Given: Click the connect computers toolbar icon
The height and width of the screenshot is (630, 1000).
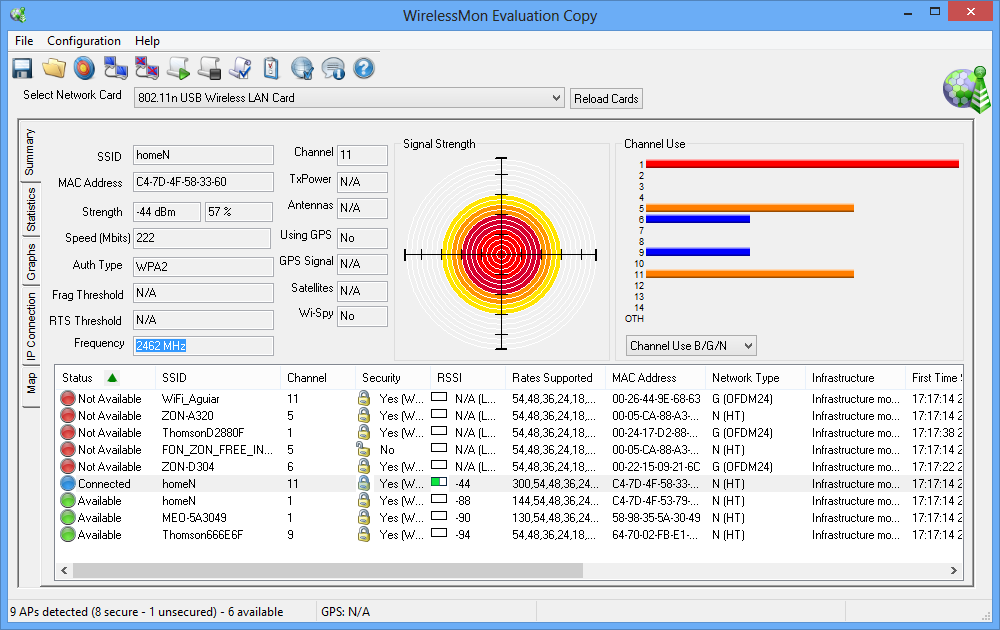Looking at the screenshot, I should (x=116, y=68).
